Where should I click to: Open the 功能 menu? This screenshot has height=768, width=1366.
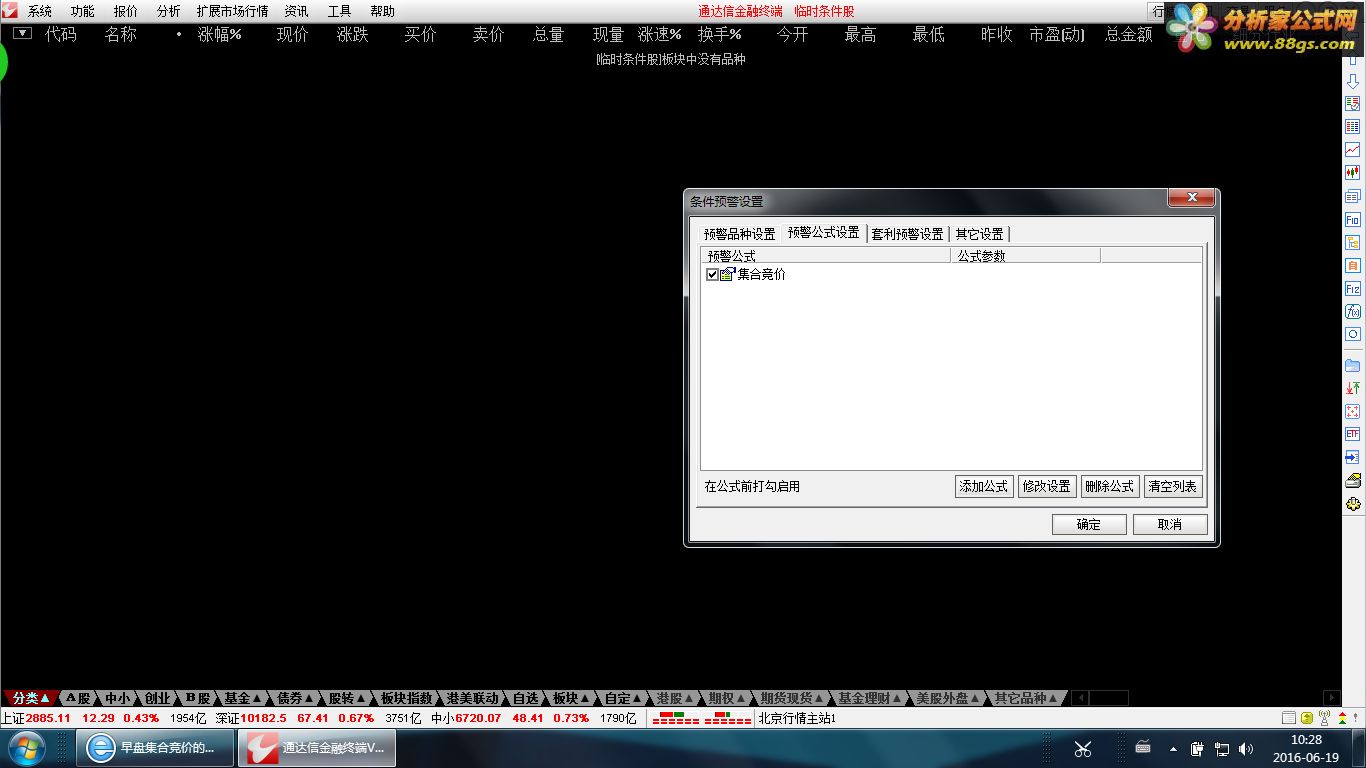(x=83, y=11)
